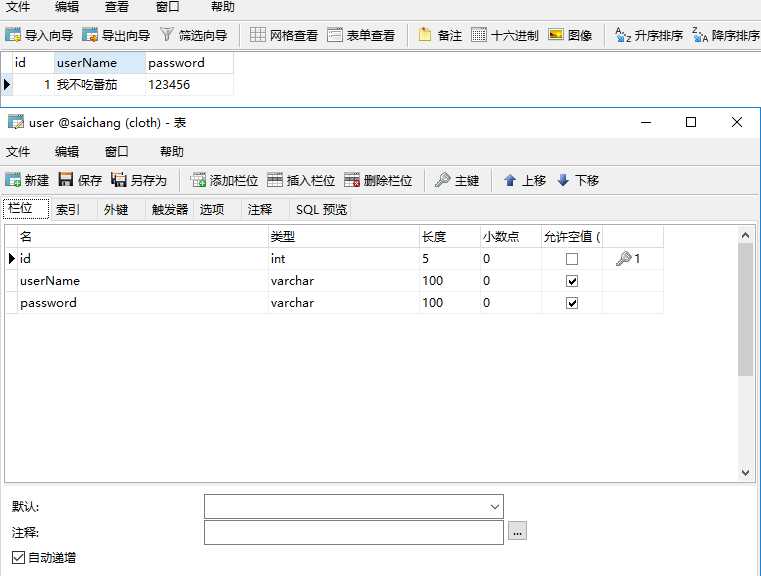
Task: Open the Triggers (触发器) tab
Action: pos(170,209)
